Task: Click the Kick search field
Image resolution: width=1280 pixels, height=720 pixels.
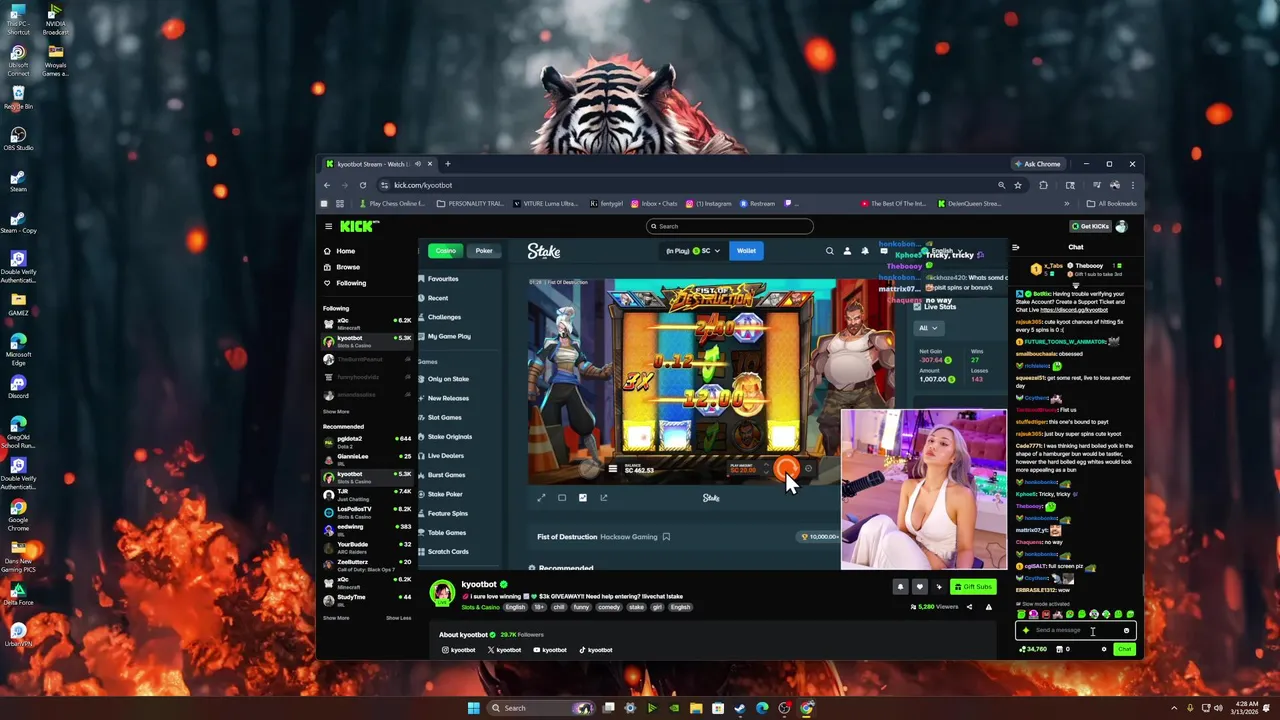Action: click(729, 226)
